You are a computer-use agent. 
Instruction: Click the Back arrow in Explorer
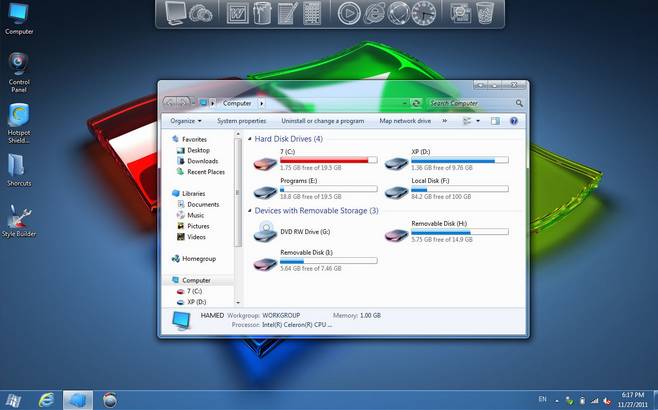pos(170,103)
